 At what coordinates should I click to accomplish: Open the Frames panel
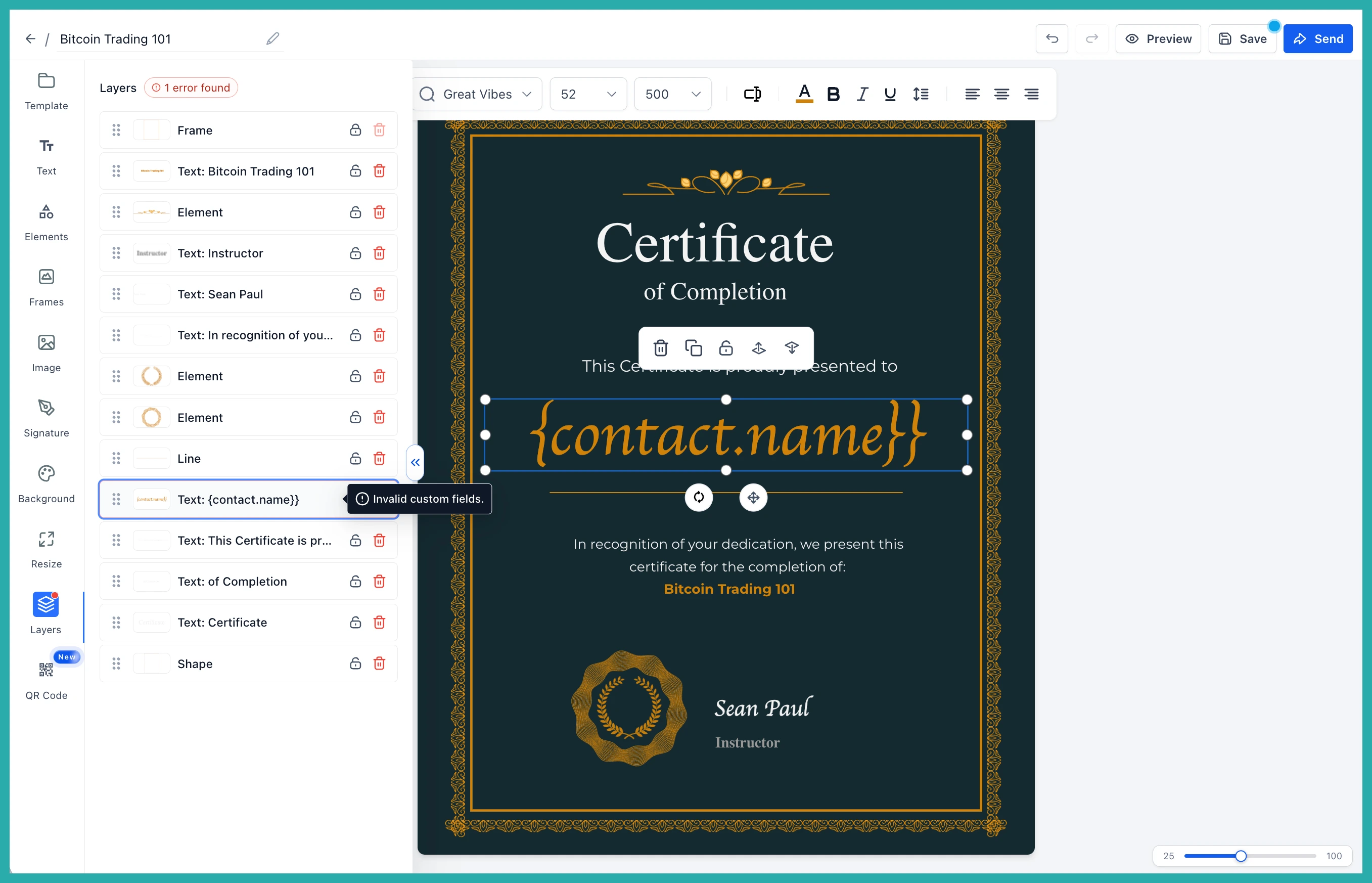point(47,288)
